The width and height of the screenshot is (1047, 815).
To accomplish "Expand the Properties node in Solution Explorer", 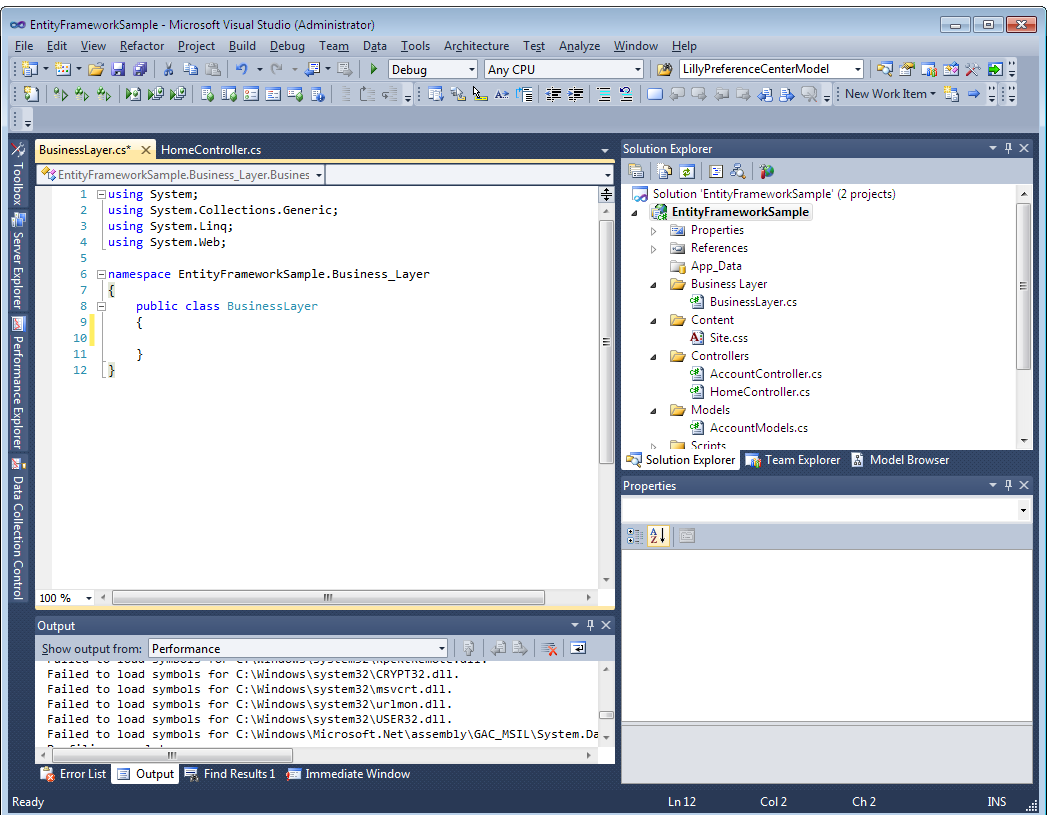I will pyautogui.click(x=654, y=231).
